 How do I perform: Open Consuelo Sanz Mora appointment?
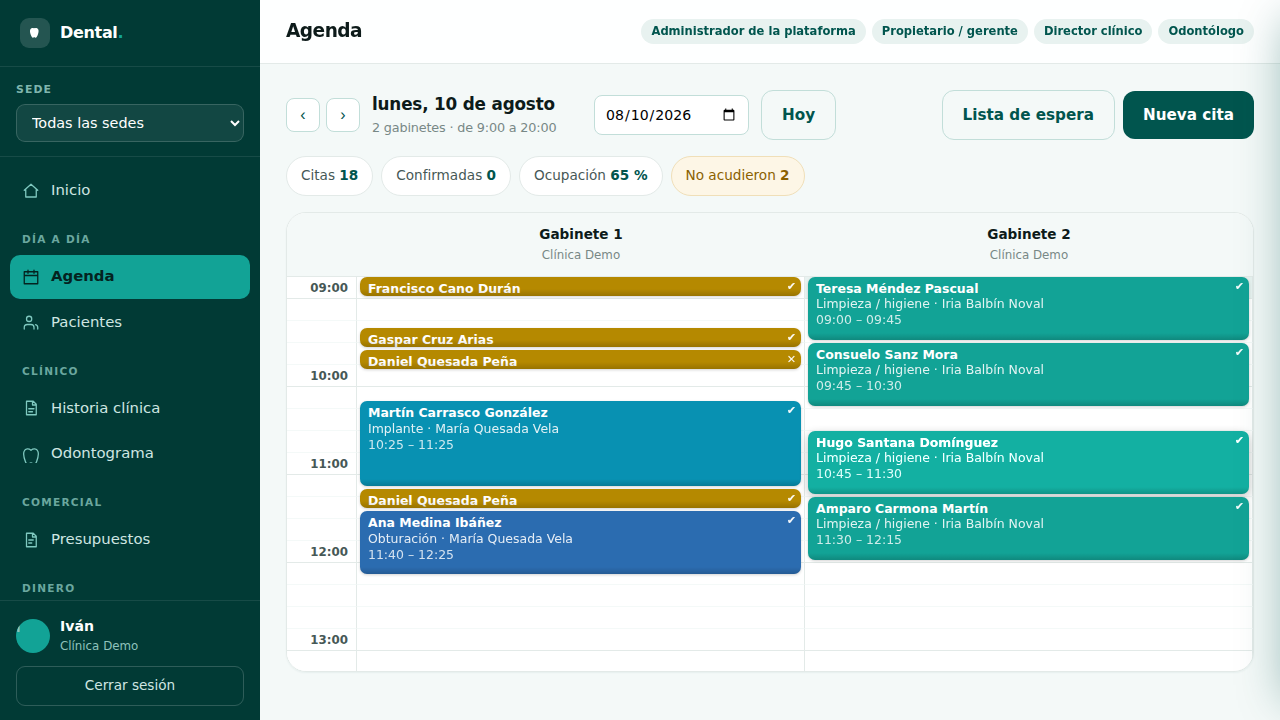pyautogui.click(x=1028, y=374)
